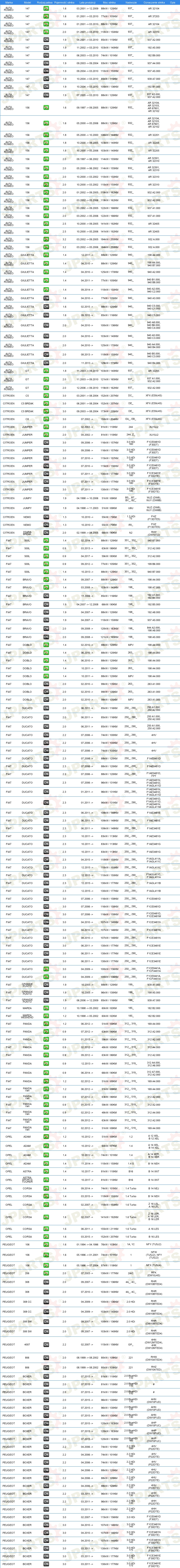
Task: Click the PS fuel icon in Alfa 147 AR 32310 row
Action: (46, 32)
